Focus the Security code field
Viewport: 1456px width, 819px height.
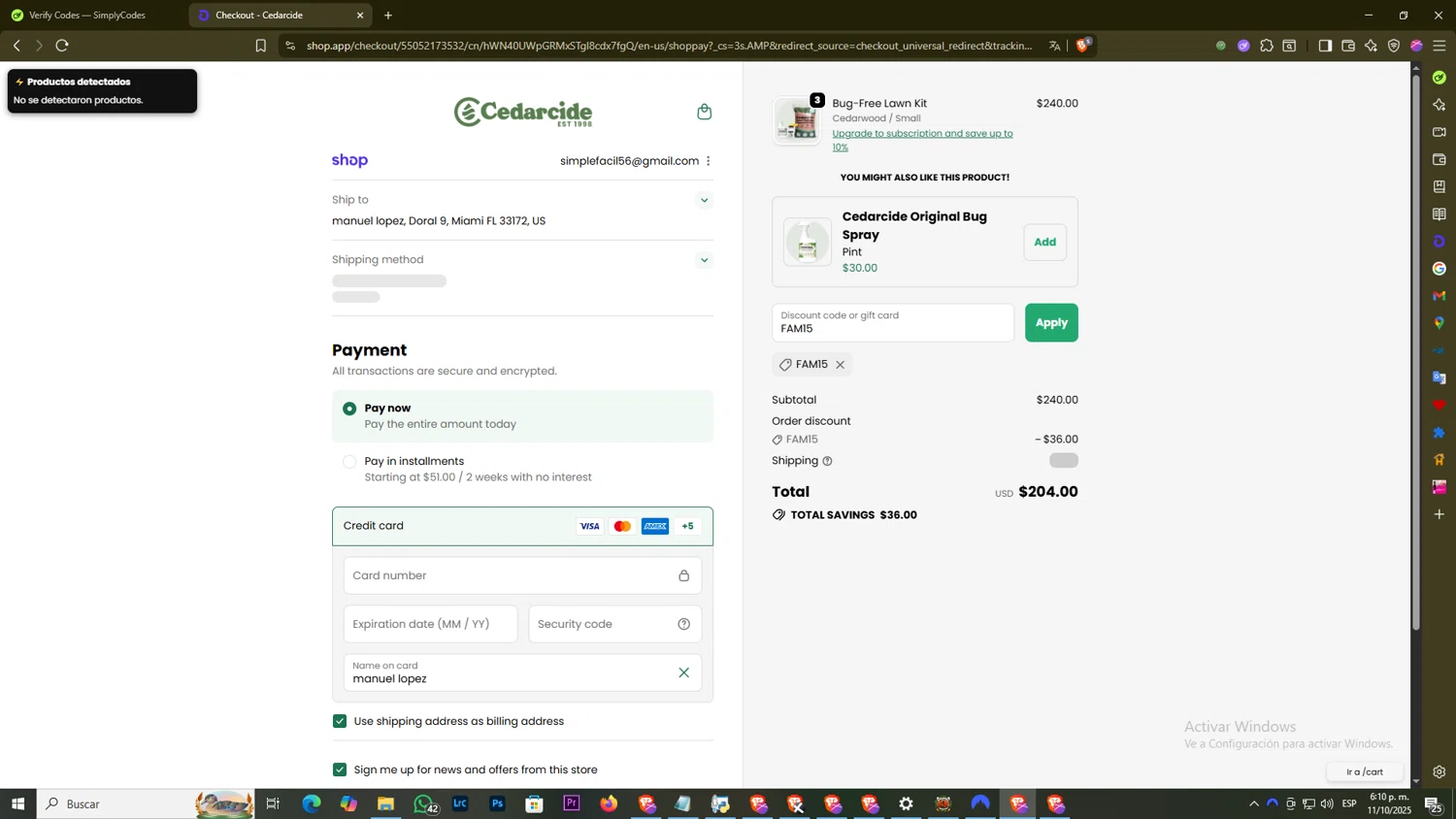[614, 624]
